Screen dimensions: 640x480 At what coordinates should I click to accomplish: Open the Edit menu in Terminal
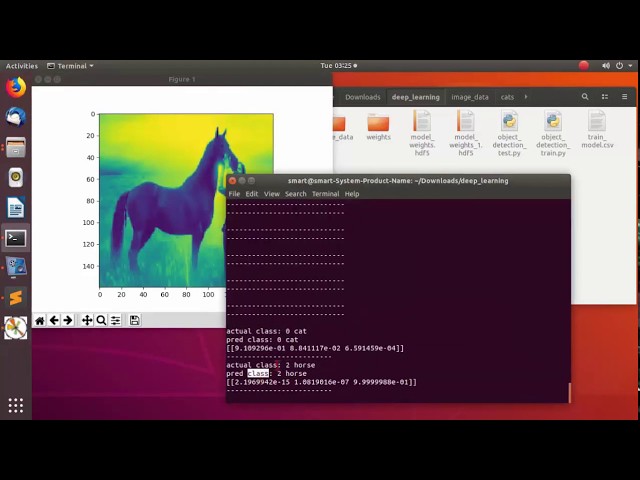tap(251, 194)
